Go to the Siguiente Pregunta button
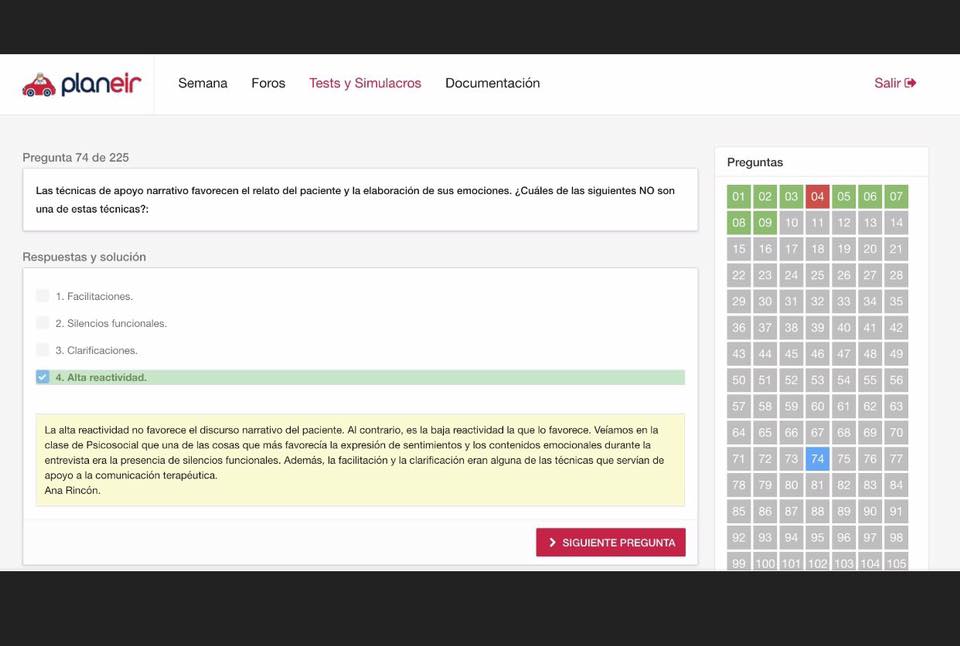Viewport: 960px width, 646px height. [610, 543]
